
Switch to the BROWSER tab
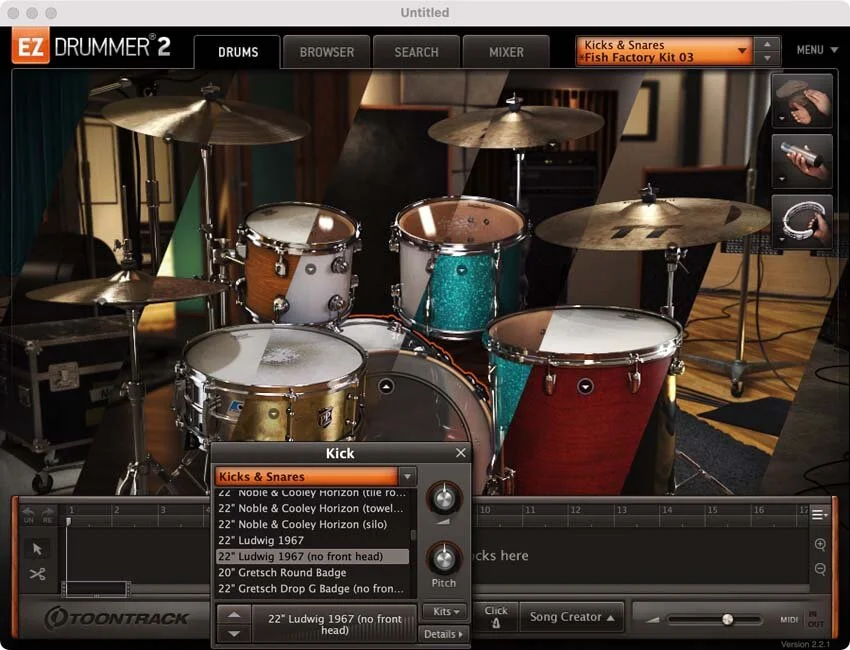327,52
